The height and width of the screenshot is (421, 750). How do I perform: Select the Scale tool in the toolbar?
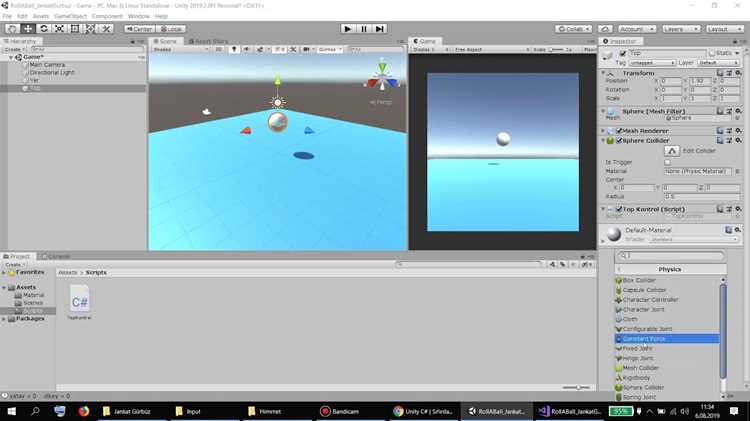coord(59,29)
